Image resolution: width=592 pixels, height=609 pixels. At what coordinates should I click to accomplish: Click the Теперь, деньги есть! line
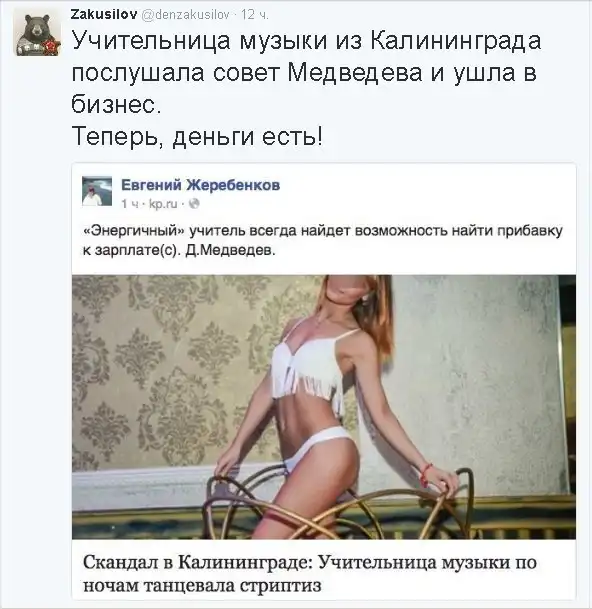tap(197, 136)
